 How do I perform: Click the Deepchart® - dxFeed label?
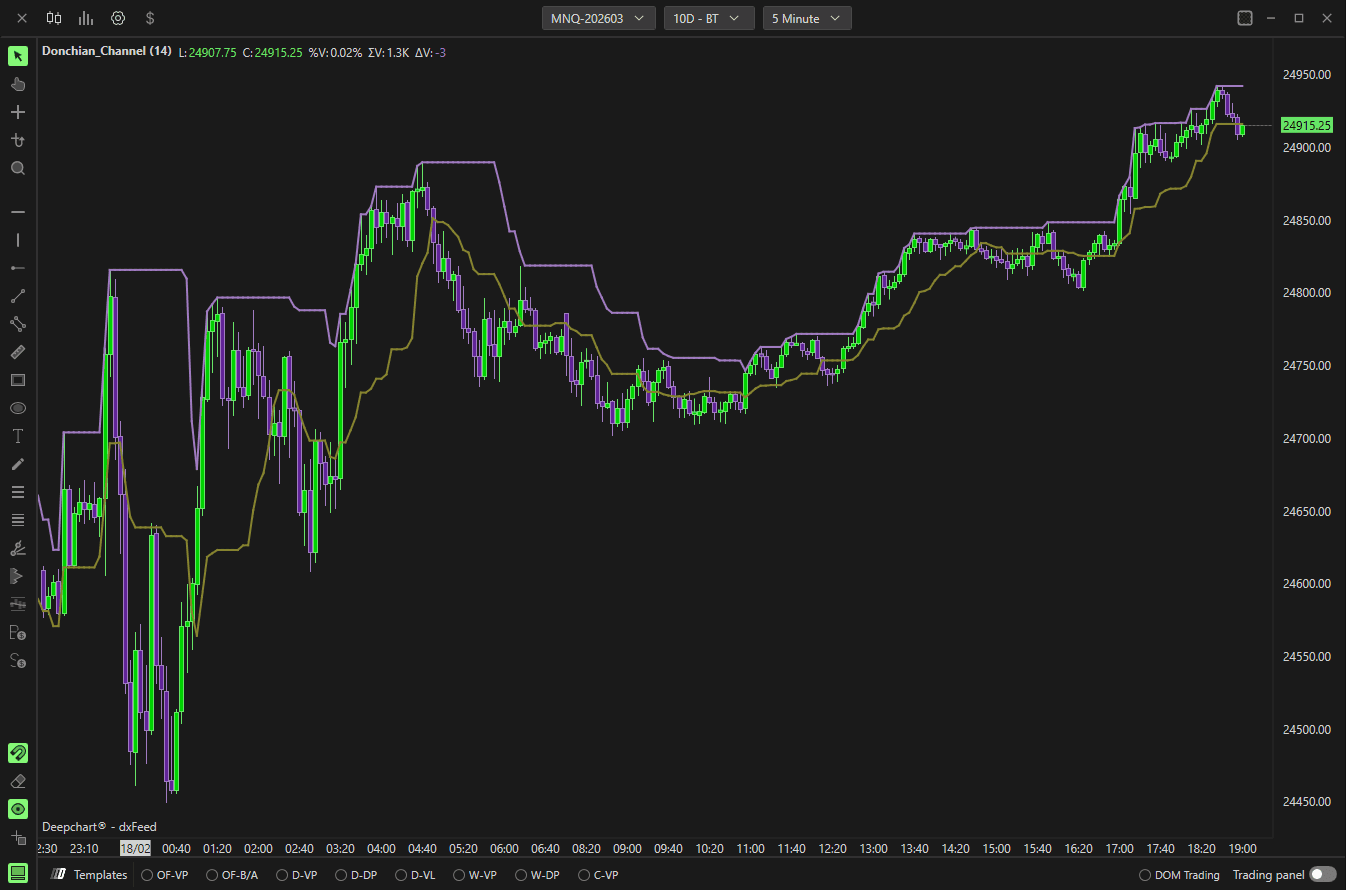[99, 827]
